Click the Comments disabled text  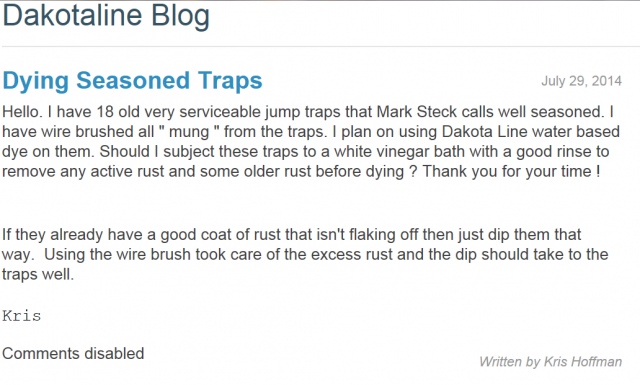pyautogui.click(x=73, y=354)
